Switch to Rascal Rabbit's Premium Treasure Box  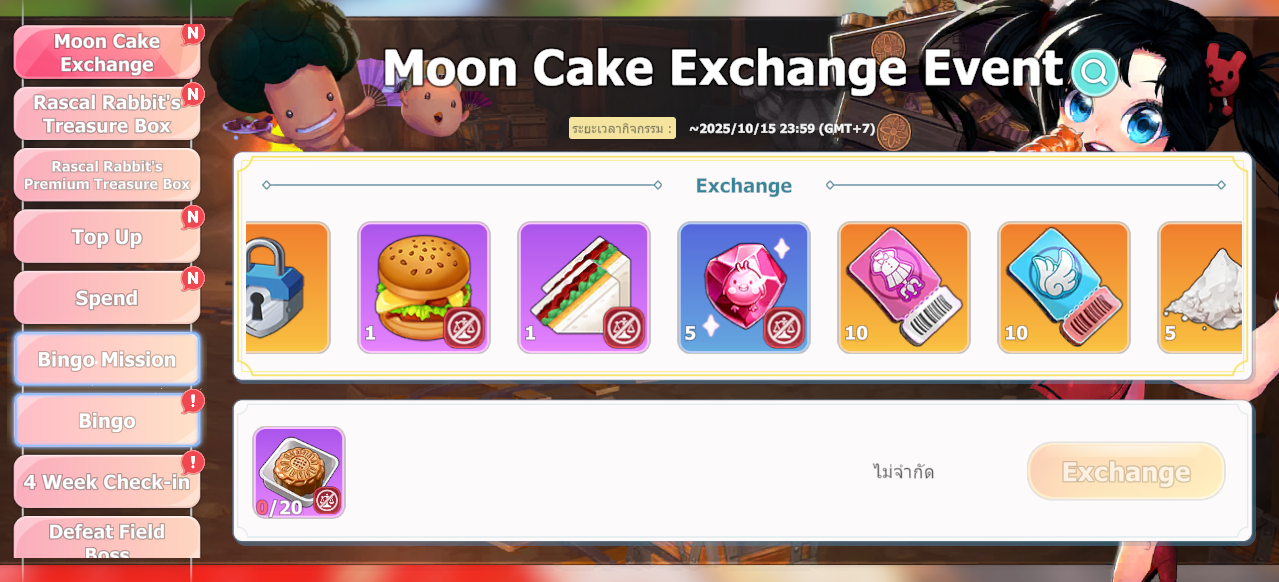click(x=107, y=175)
